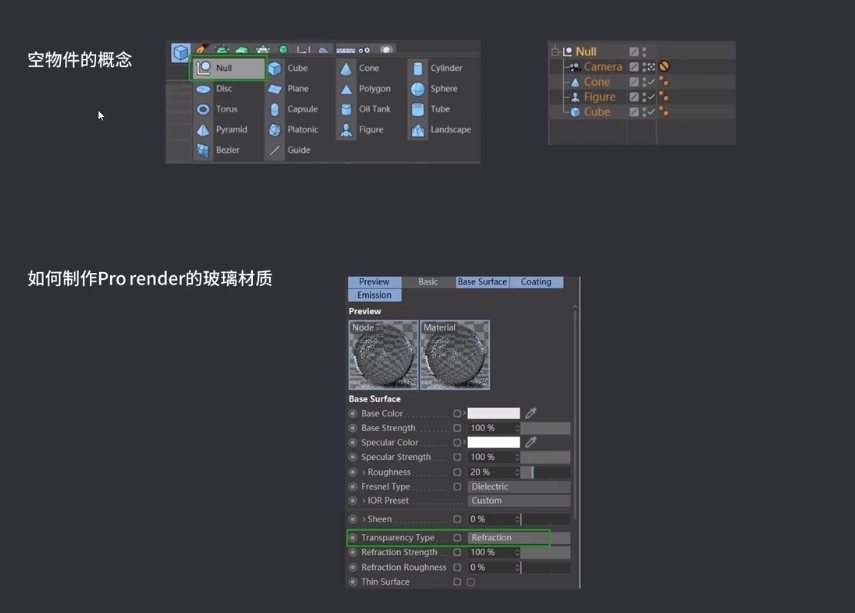Add a Figure primitive from the menu

(x=362, y=130)
